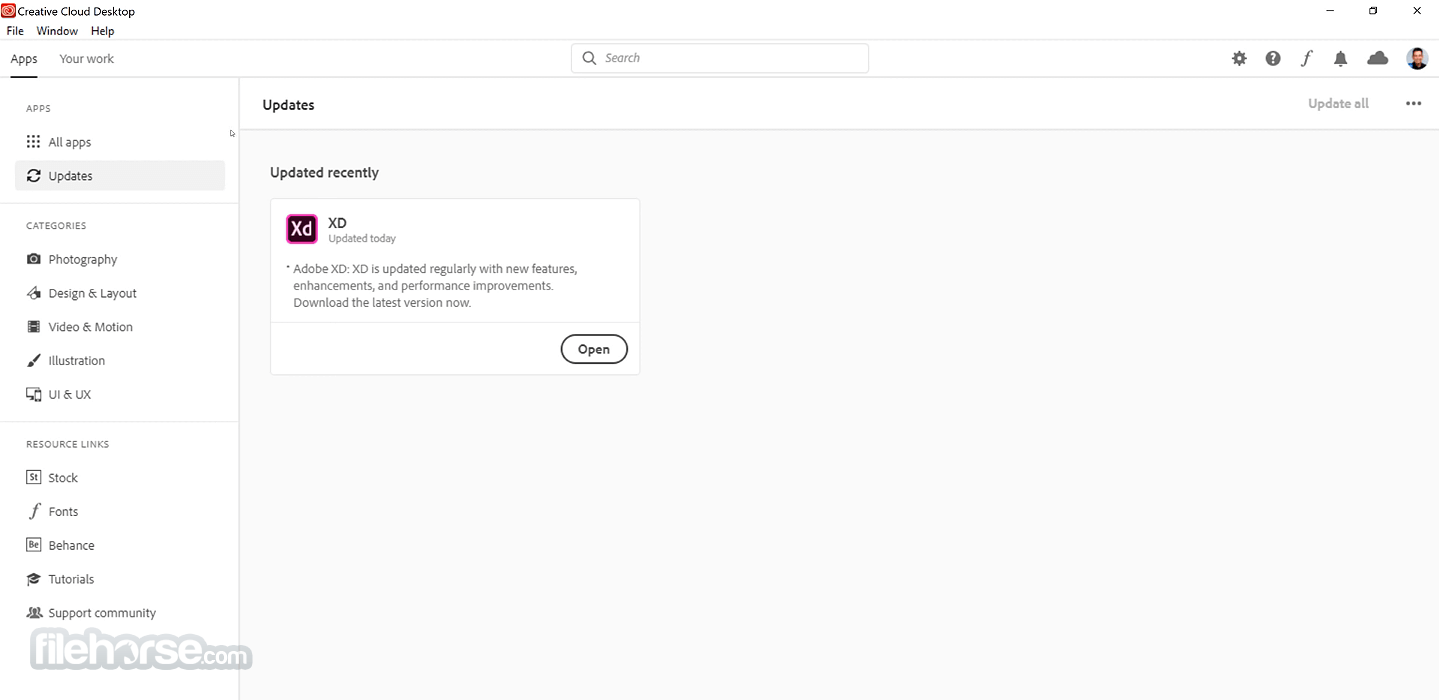Open the File menu
Viewport: 1439px width, 700px height.
pos(15,31)
